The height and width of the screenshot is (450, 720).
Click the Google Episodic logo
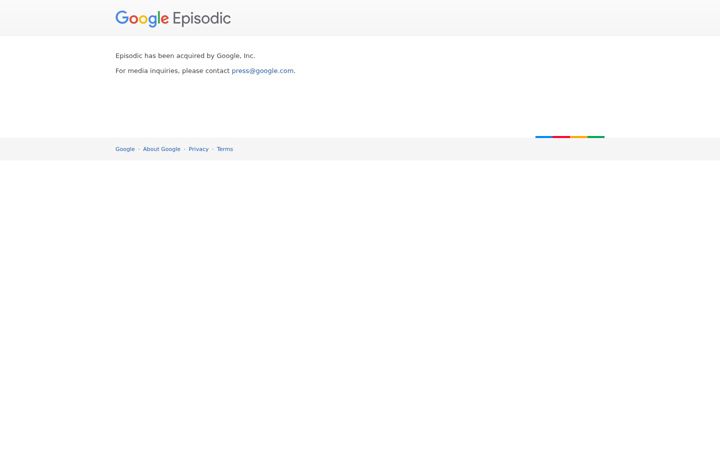(x=173, y=19)
